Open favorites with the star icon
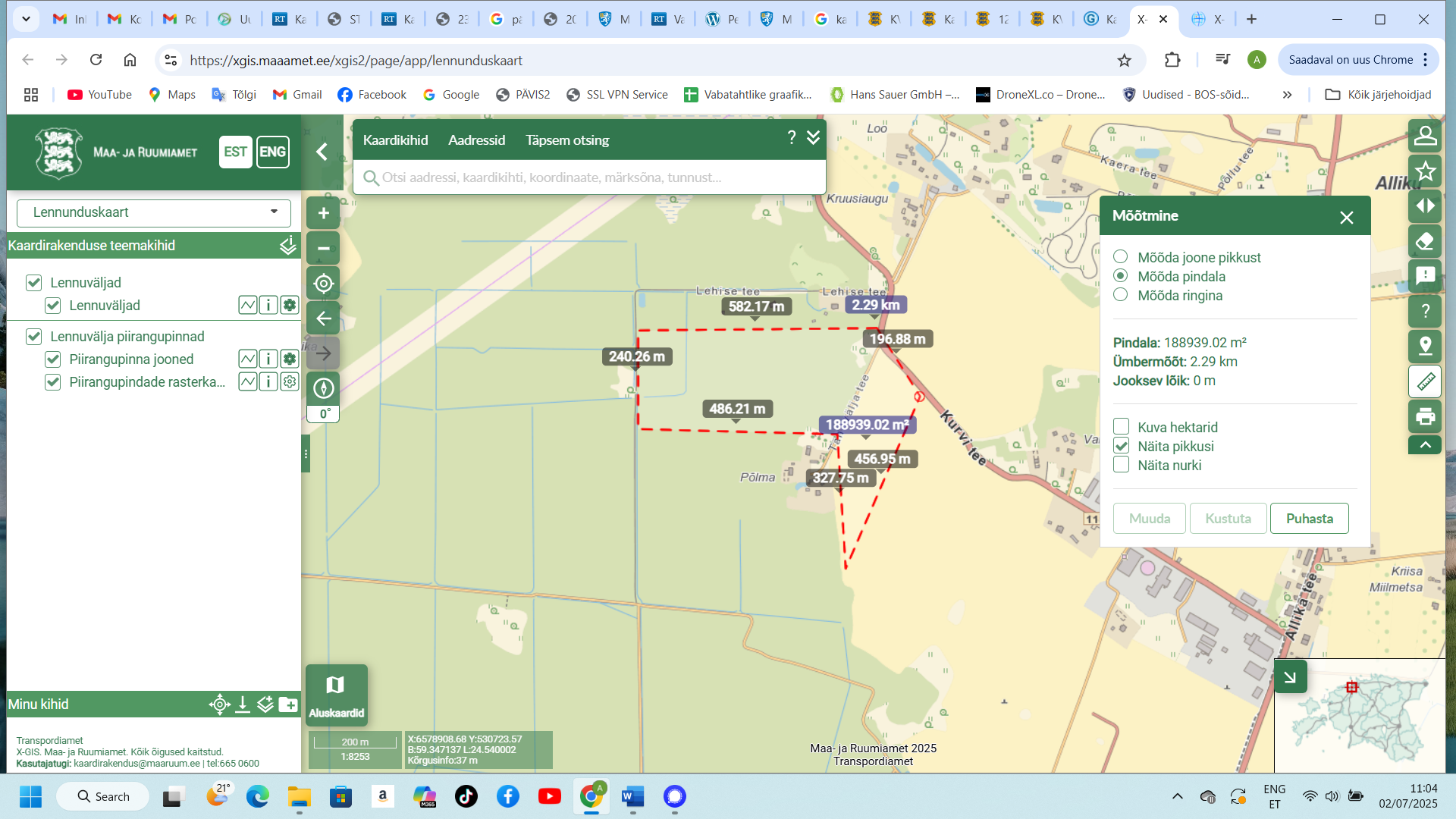The image size is (1456, 819). pyautogui.click(x=1425, y=171)
